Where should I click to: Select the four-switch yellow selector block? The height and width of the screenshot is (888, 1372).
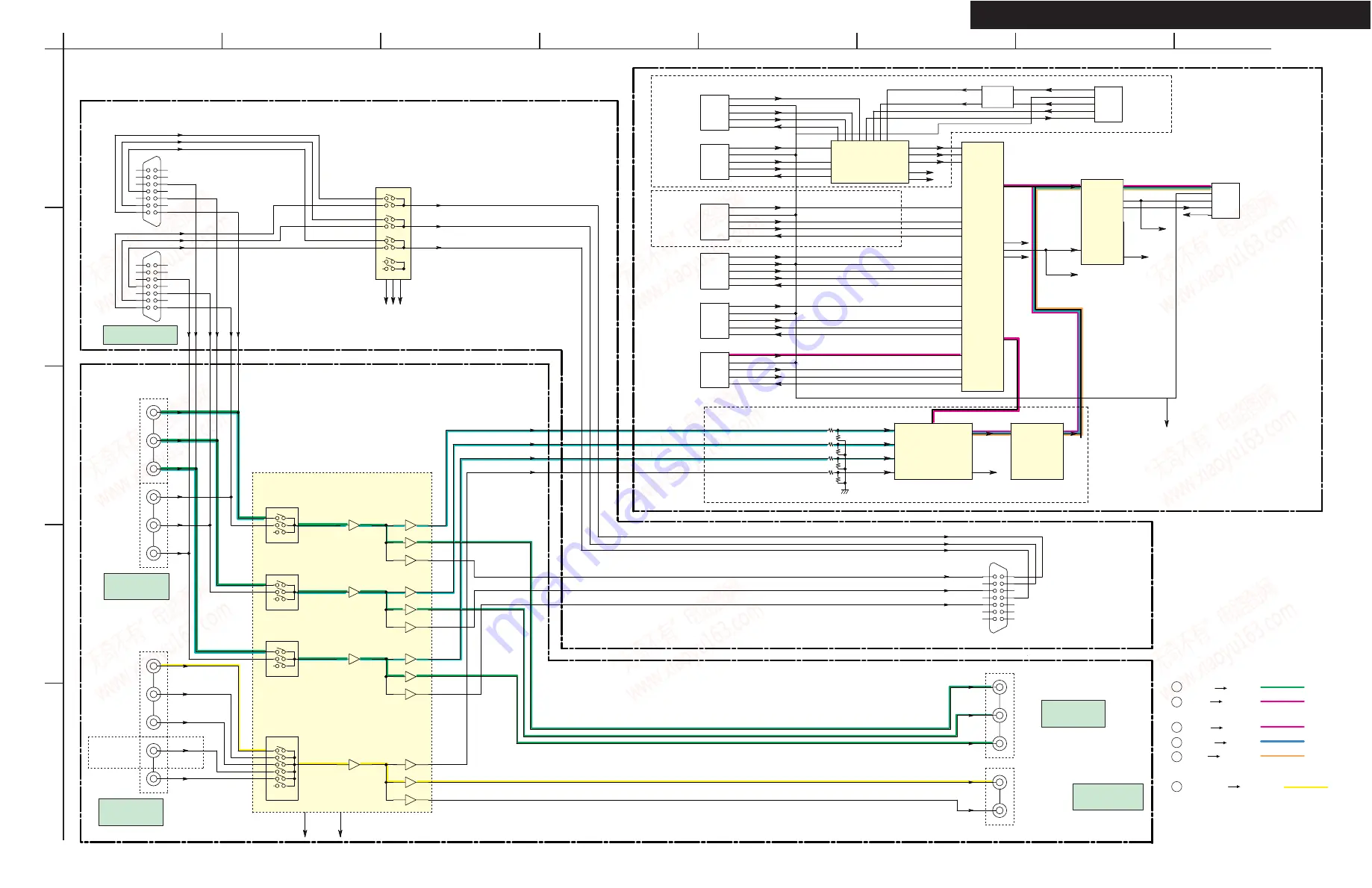click(x=393, y=234)
